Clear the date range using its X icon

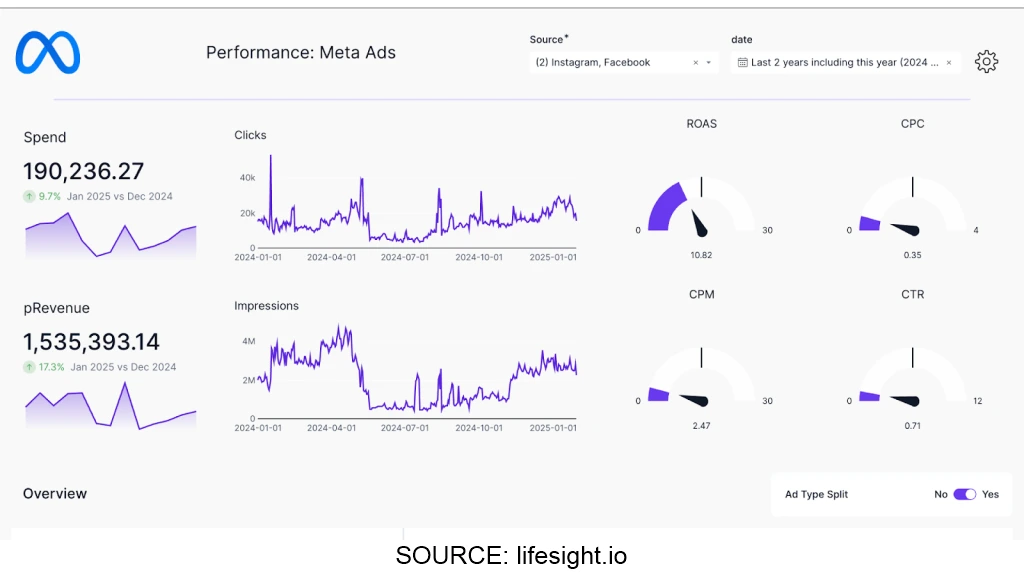(948, 62)
